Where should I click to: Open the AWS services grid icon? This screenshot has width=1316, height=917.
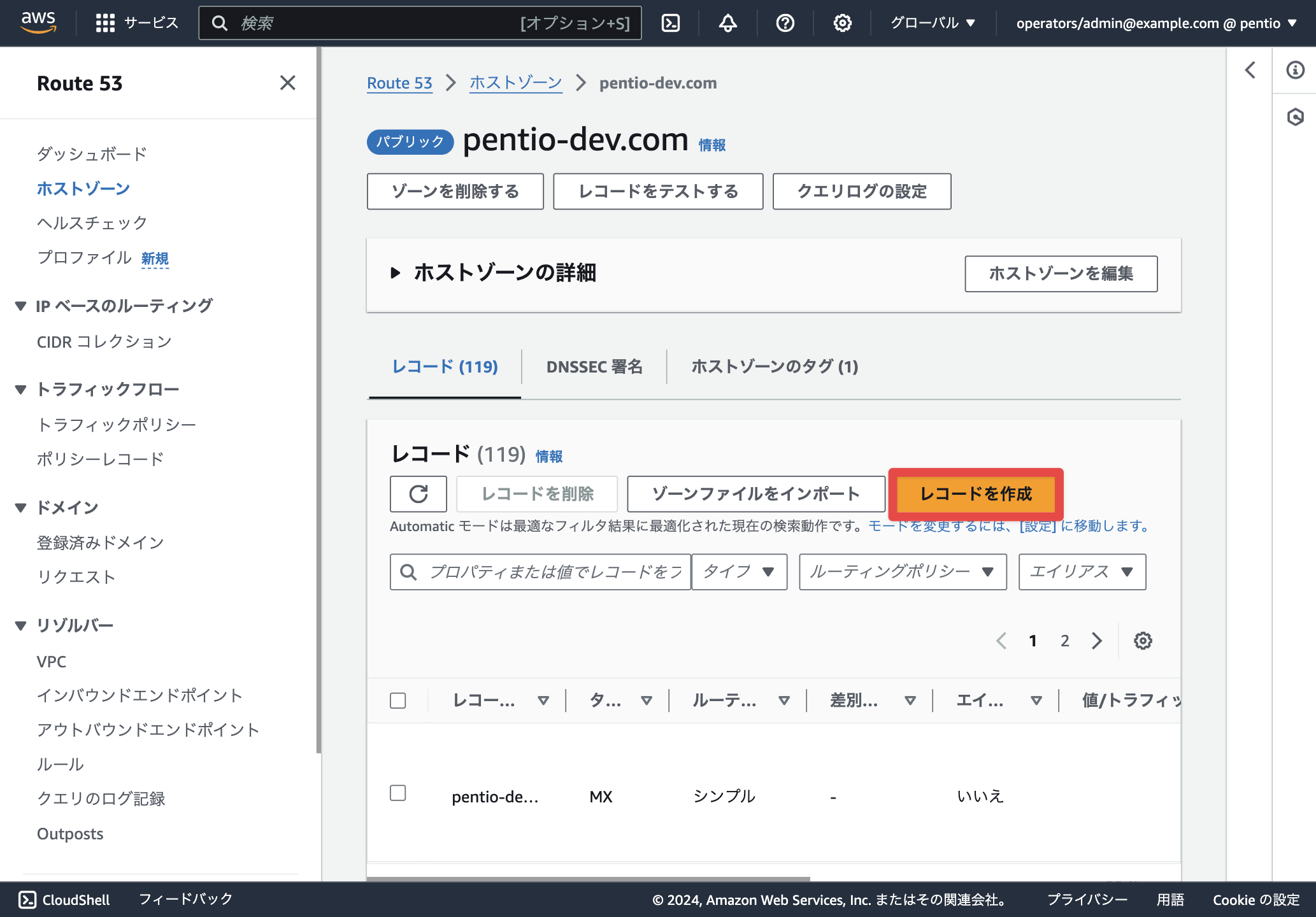point(105,24)
